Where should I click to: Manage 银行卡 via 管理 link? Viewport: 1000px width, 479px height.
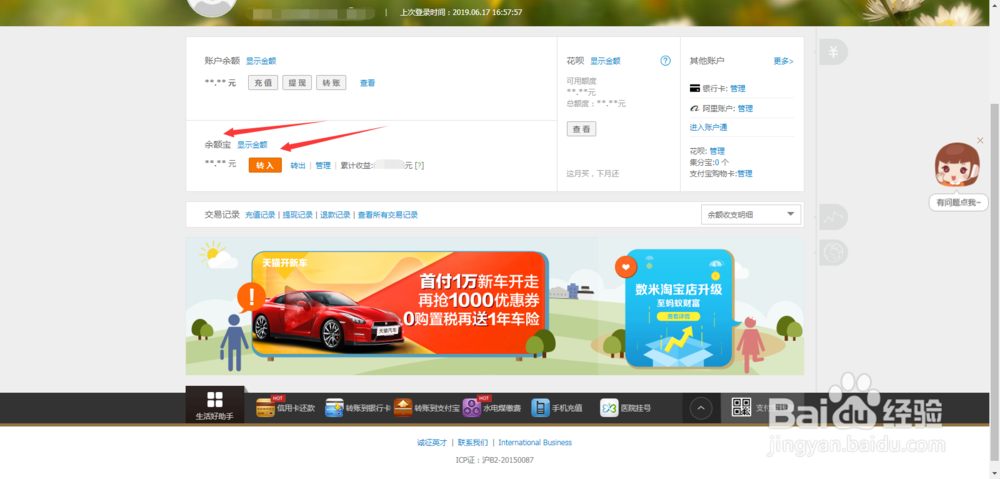738,89
